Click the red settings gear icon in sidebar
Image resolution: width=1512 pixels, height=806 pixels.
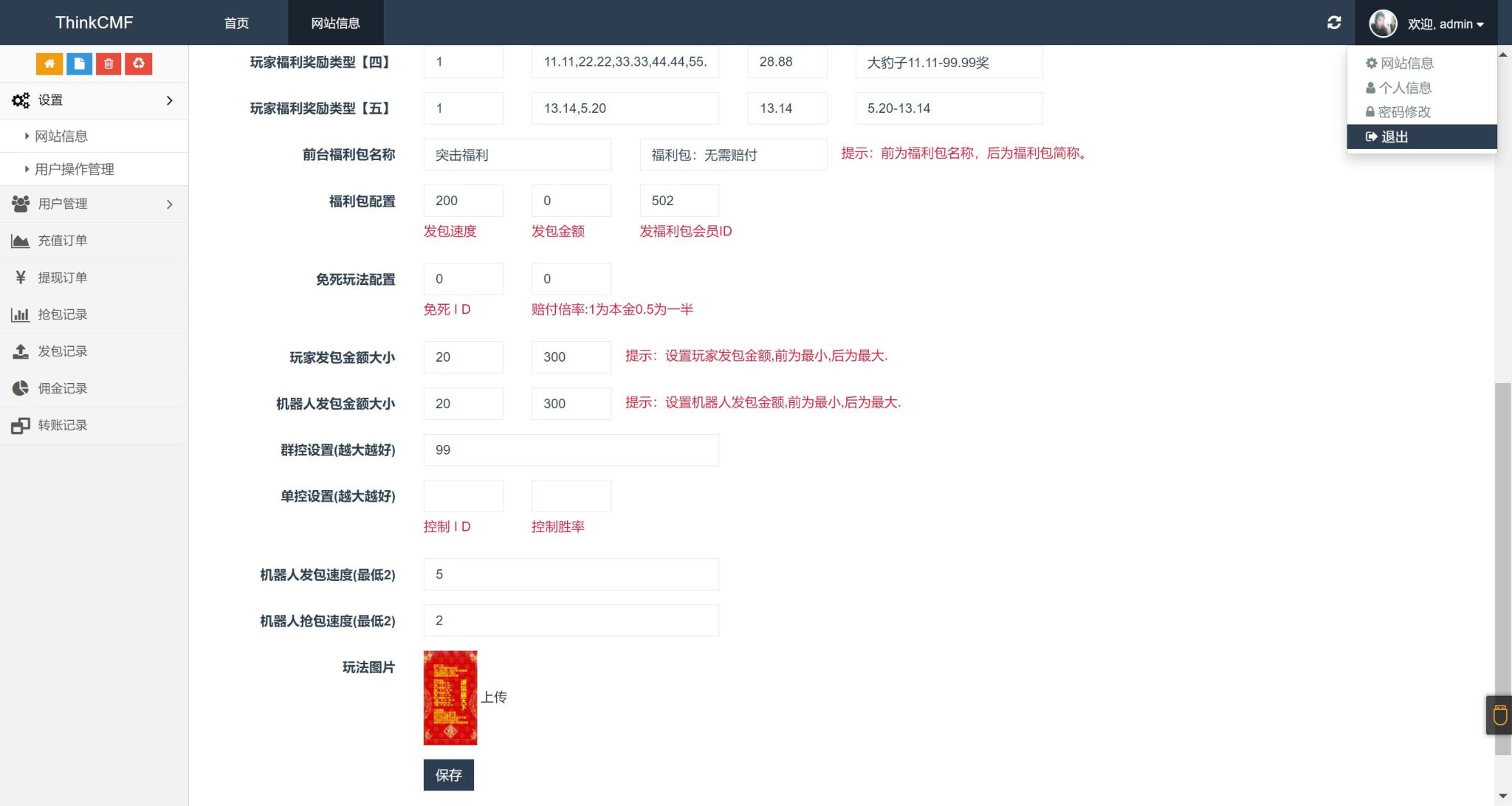[x=139, y=63]
